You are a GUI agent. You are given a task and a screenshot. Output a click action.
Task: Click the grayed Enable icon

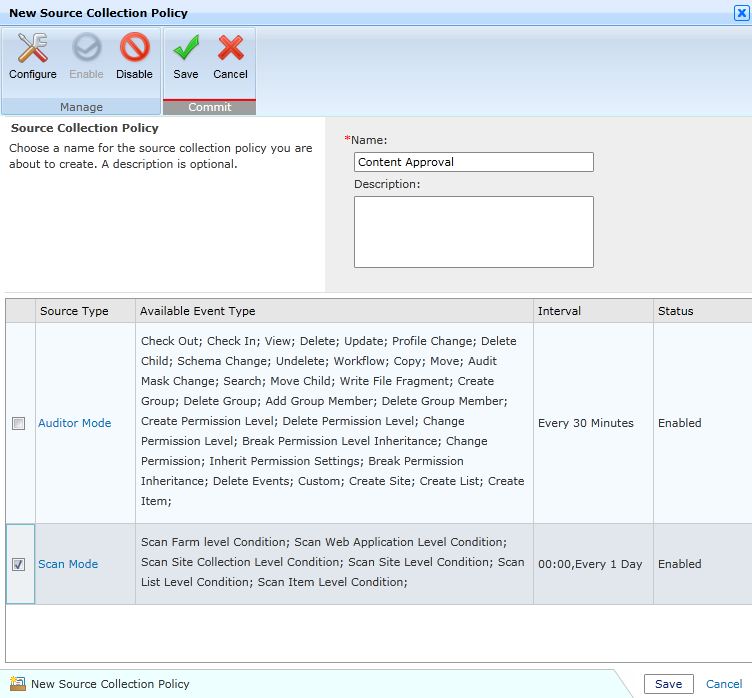pos(86,48)
